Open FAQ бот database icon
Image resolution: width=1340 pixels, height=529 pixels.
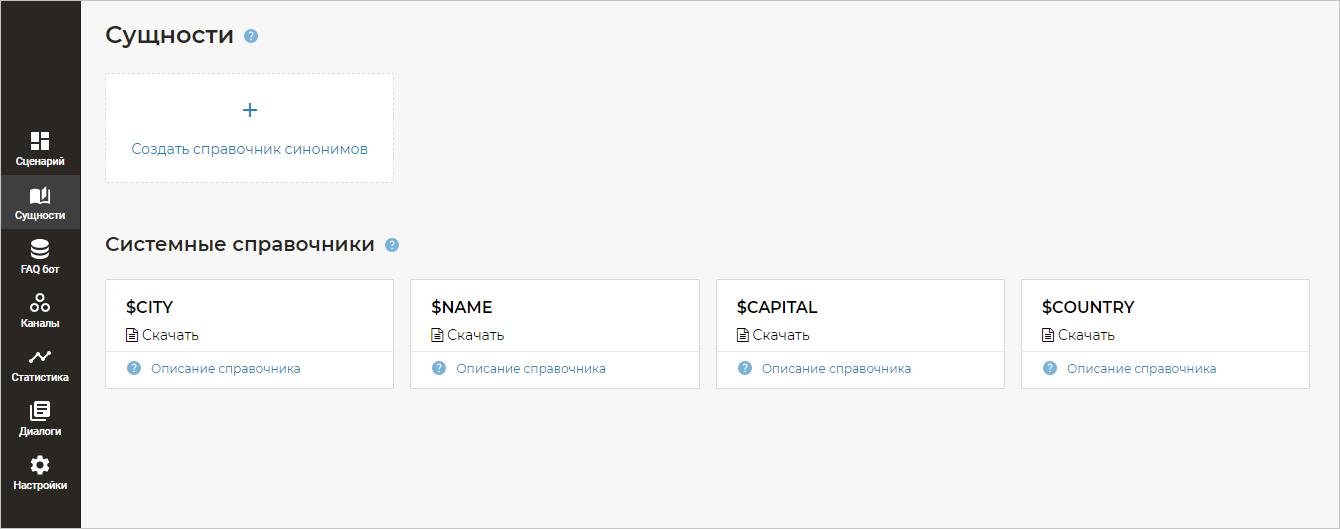coord(40,250)
